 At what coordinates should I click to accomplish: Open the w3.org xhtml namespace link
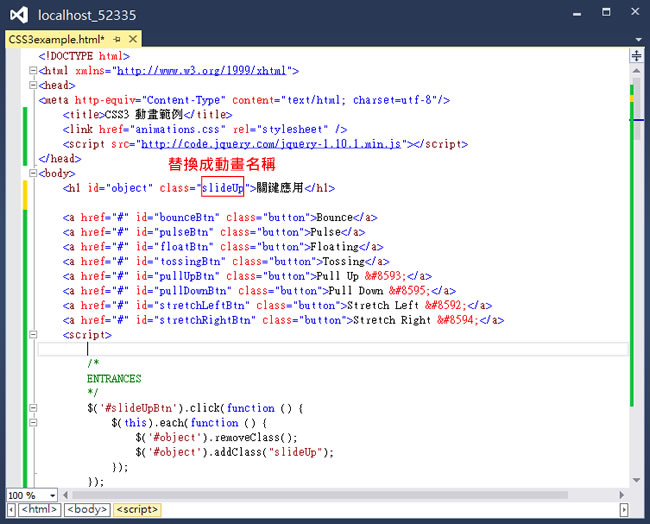[x=202, y=71]
